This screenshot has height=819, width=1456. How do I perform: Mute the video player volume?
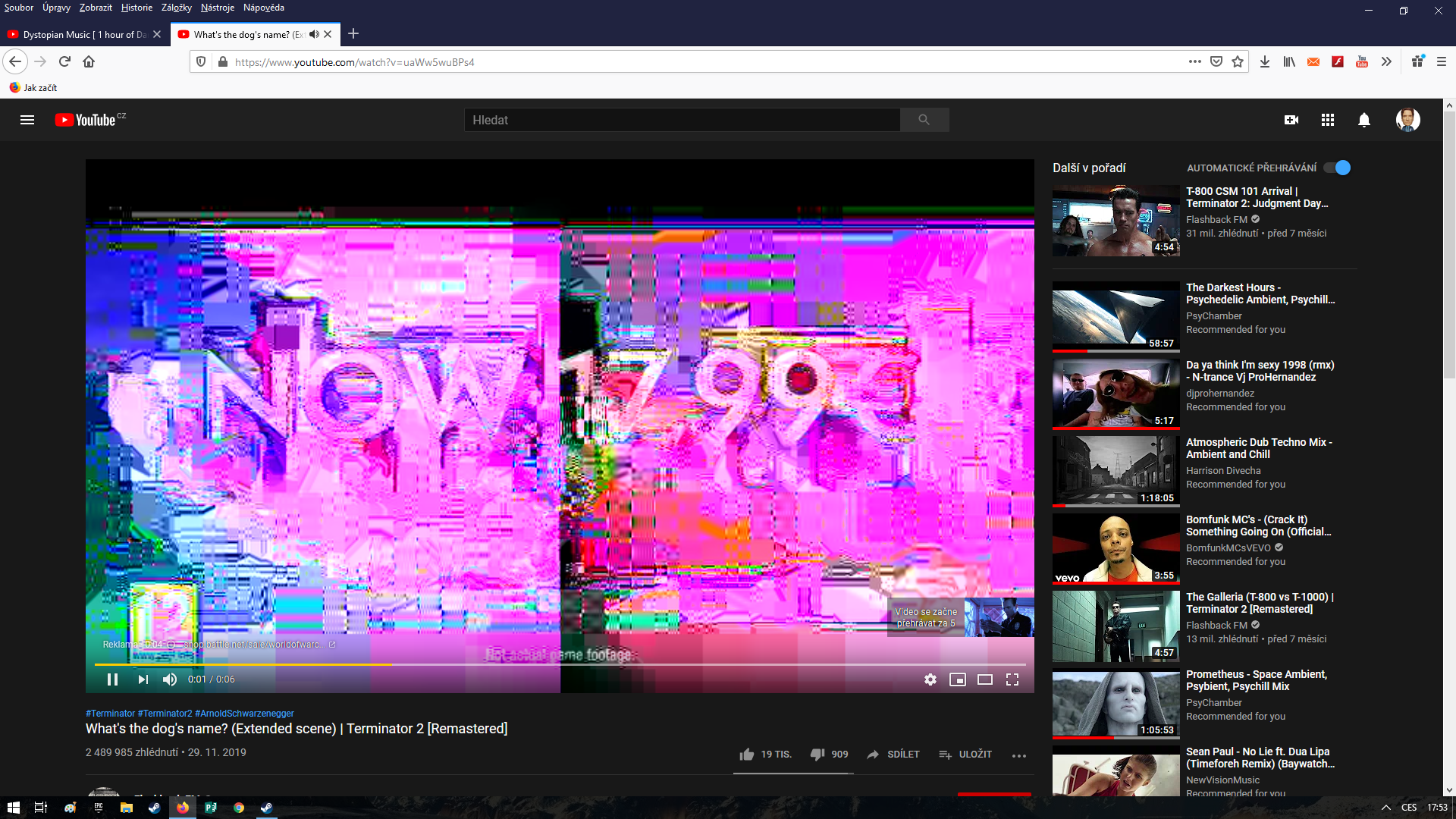[170, 679]
